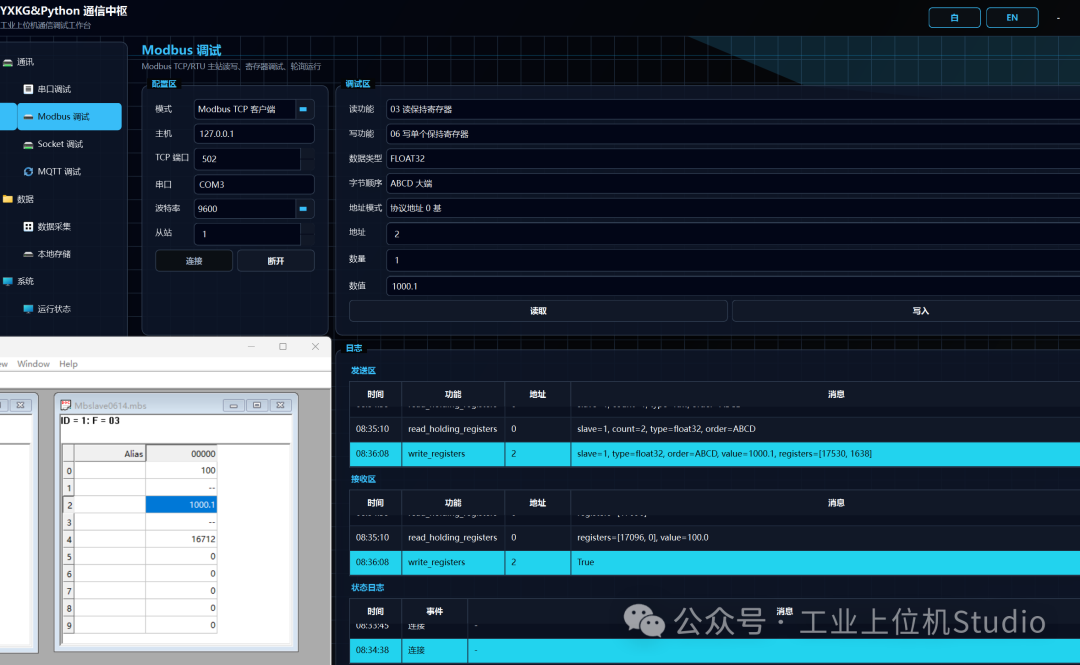1080x665 pixels.
Task: Click the 从站 input field
Action: tap(247, 234)
